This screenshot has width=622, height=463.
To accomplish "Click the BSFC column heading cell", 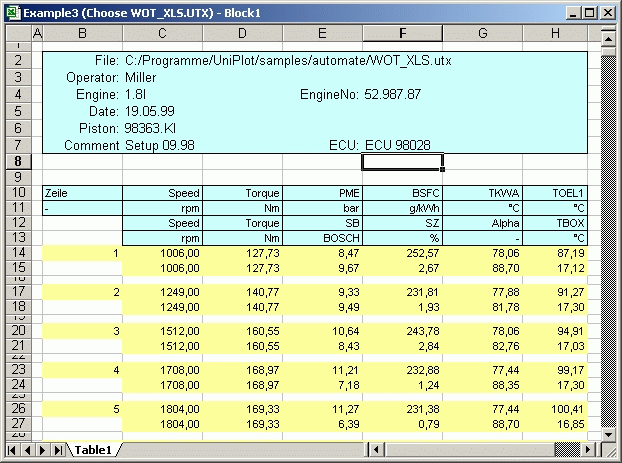I will (402, 193).
